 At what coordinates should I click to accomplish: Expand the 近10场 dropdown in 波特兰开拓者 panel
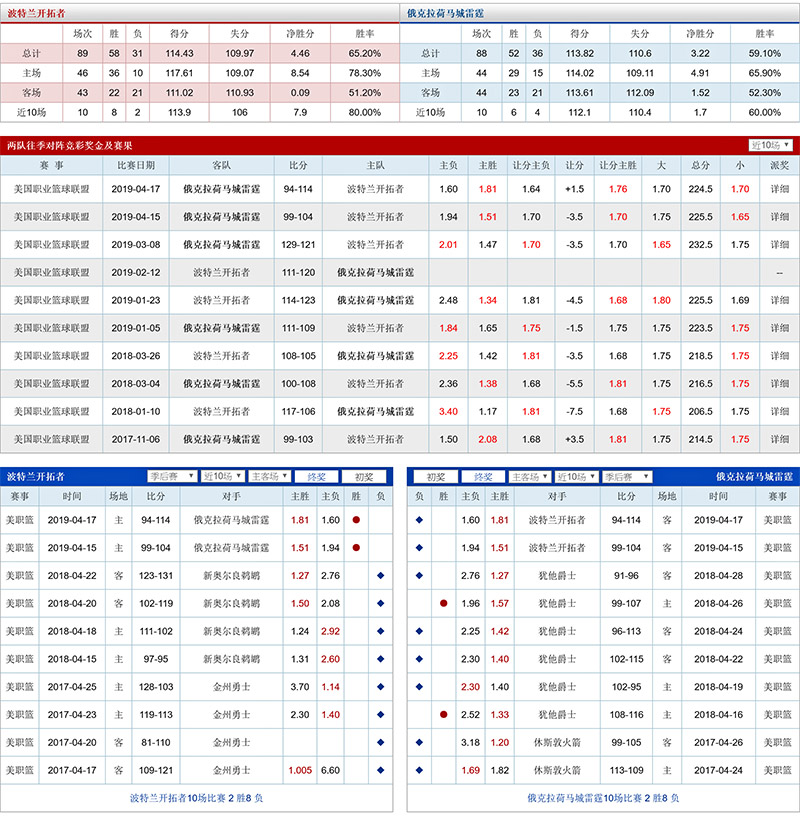tap(223, 476)
